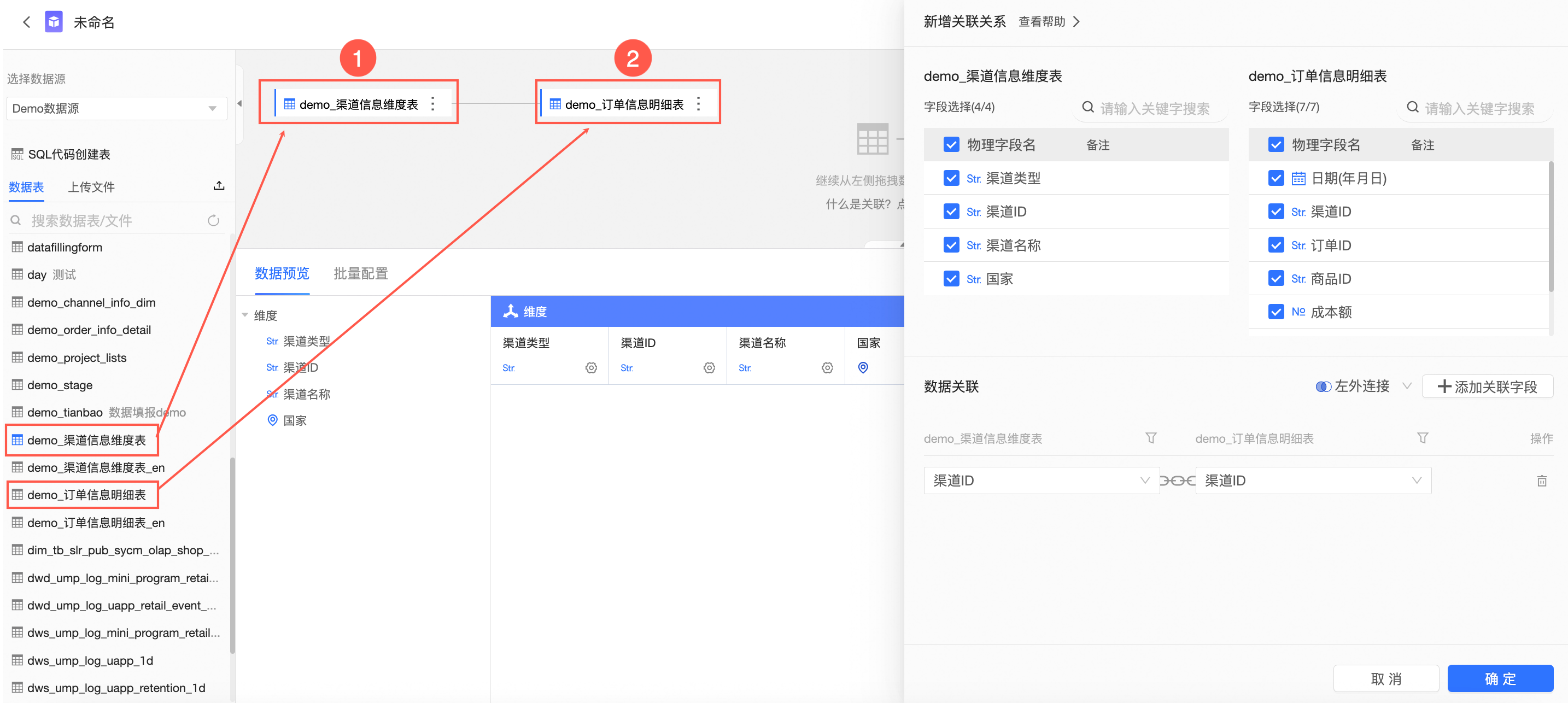1568x703 pixels.
Task: Open the 左外连接 join type dropdown
Action: coord(1363,386)
